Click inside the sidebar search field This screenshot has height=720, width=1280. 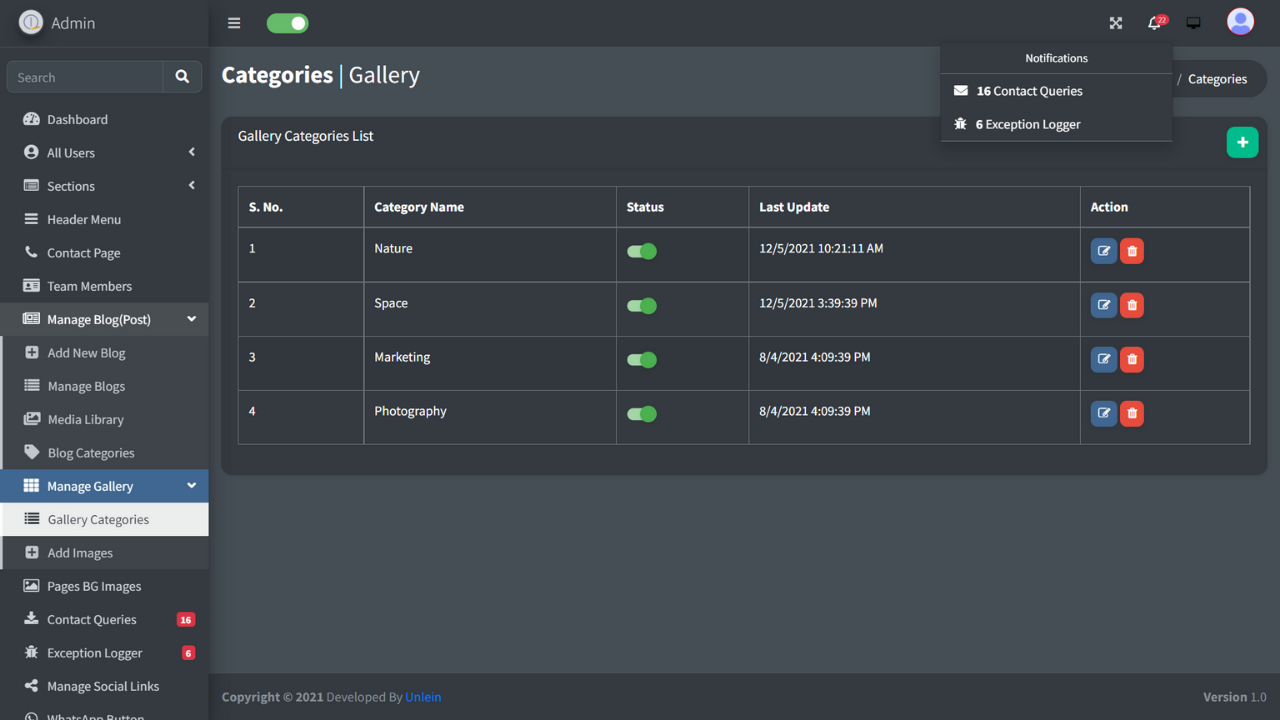pos(84,76)
